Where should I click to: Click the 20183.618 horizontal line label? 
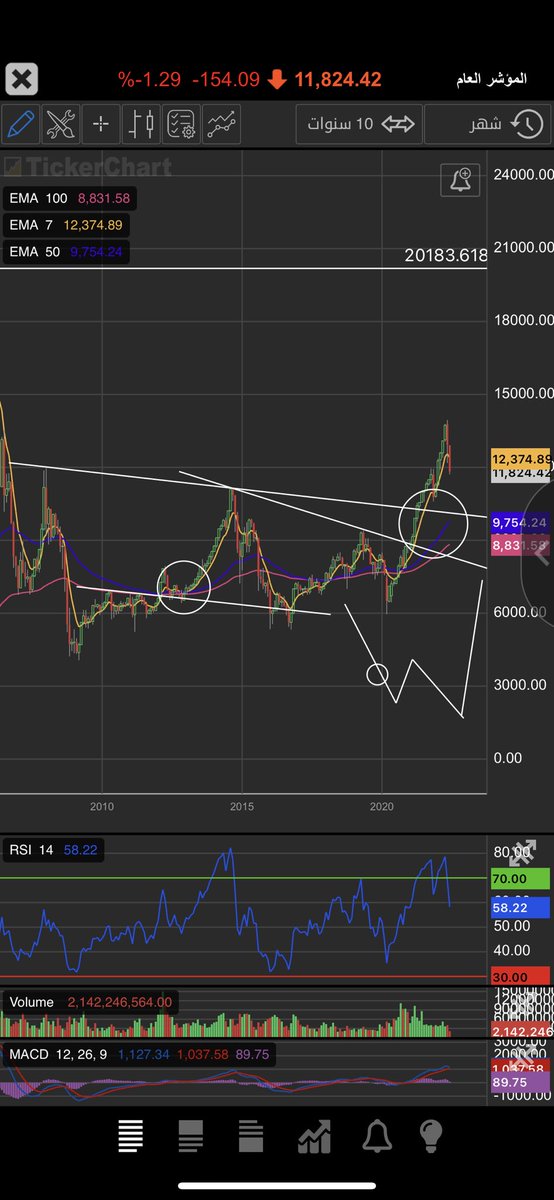(x=445, y=256)
